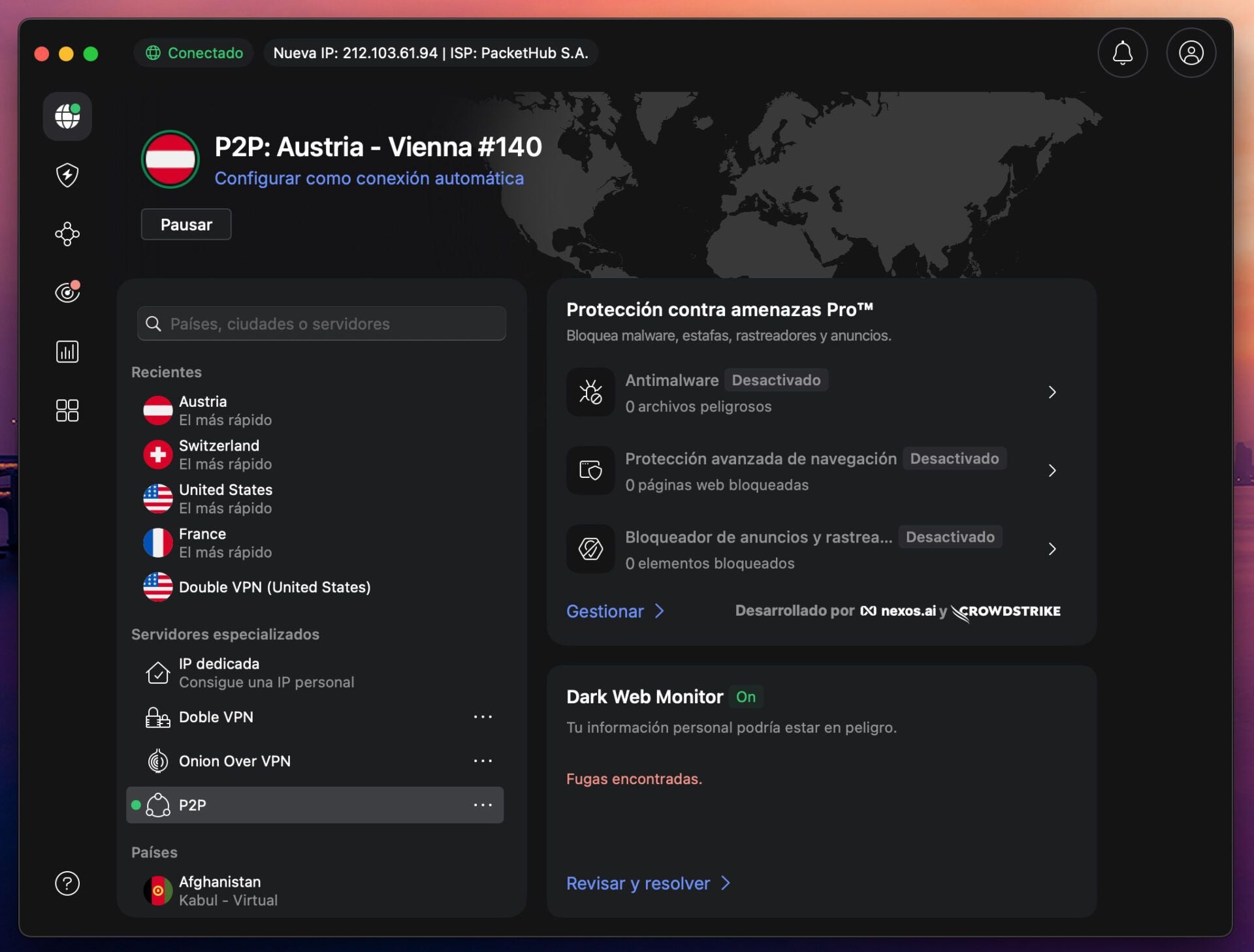Image resolution: width=1254 pixels, height=952 pixels.
Task: Click '0 archivos peligrosos' text
Action: 698,406
